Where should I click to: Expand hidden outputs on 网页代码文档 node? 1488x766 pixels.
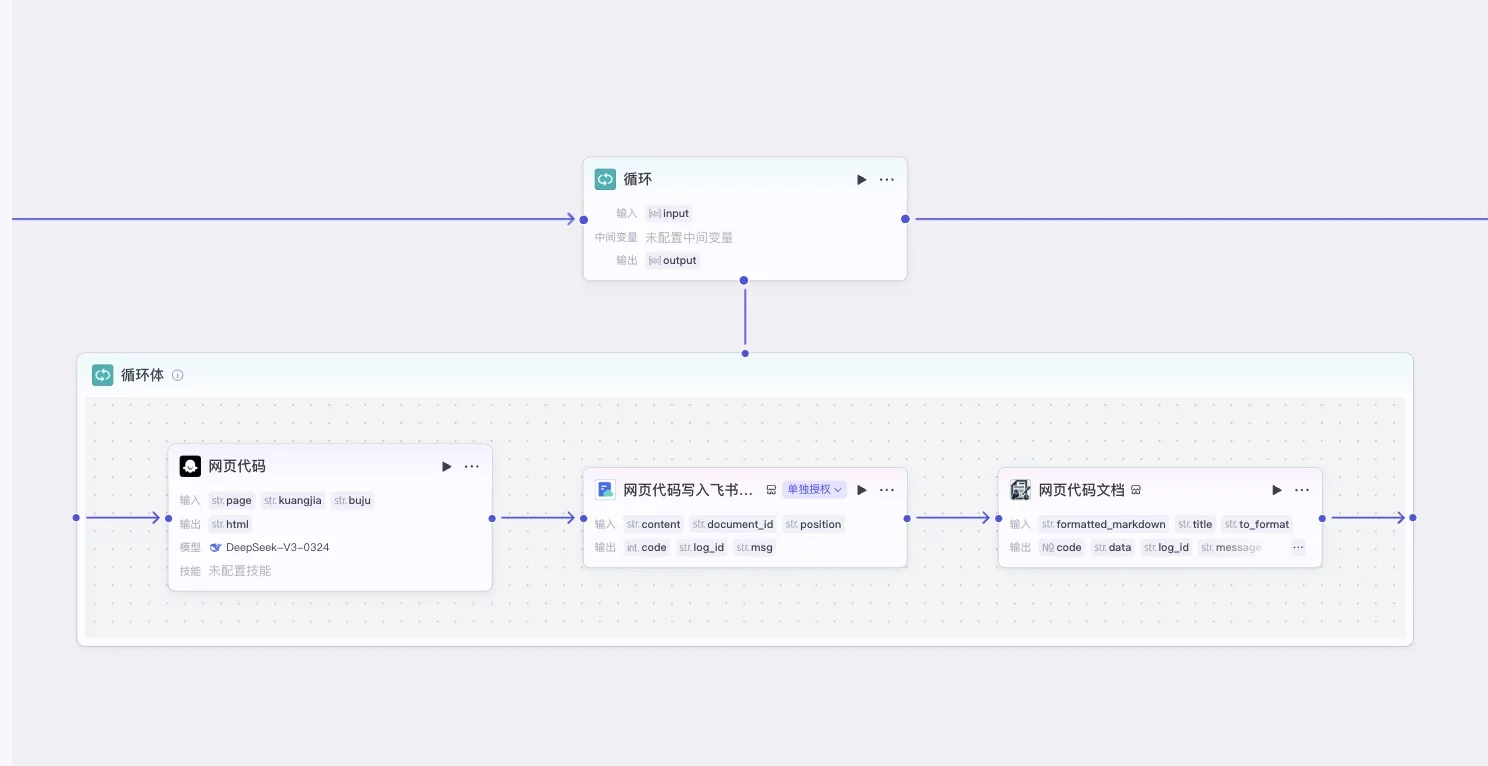(x=1298, y=548)
